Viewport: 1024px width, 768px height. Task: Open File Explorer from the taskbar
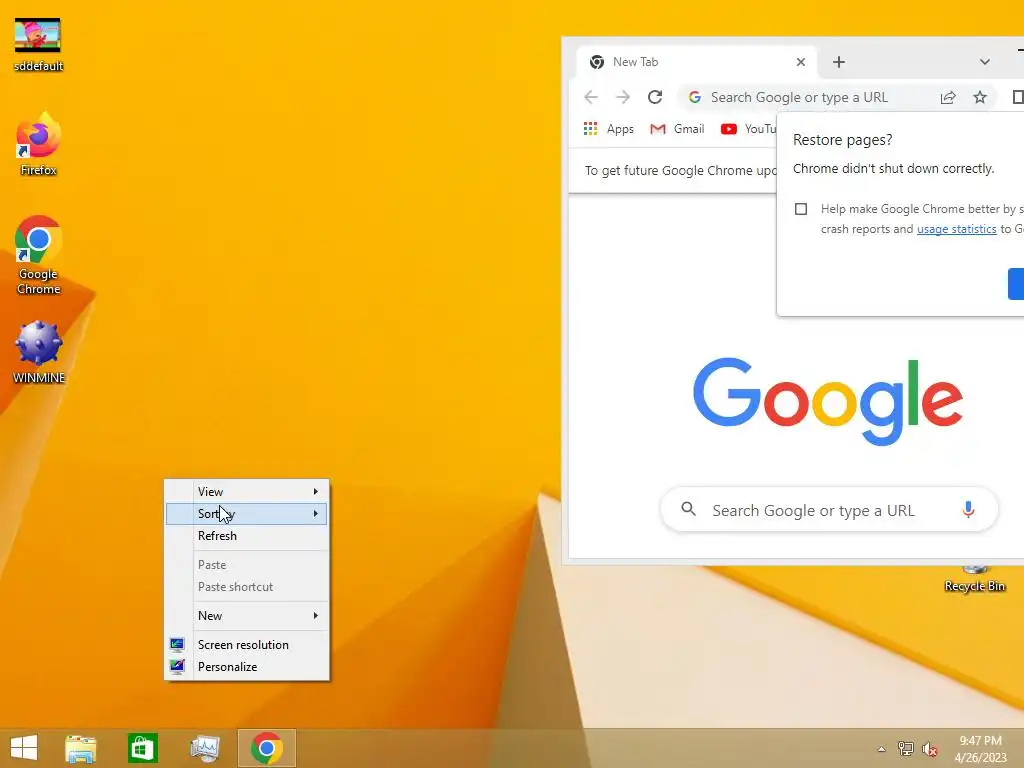tap(80, 748)
